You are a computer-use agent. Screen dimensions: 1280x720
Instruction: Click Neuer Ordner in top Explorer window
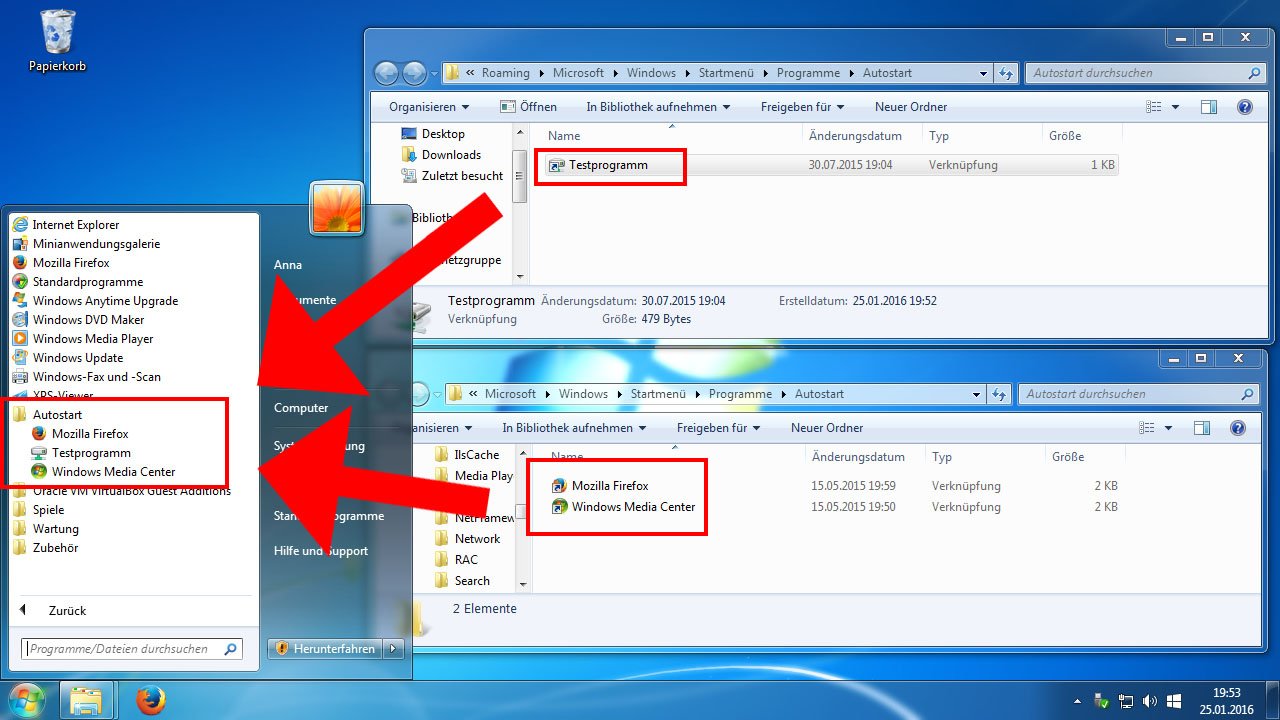911,107
